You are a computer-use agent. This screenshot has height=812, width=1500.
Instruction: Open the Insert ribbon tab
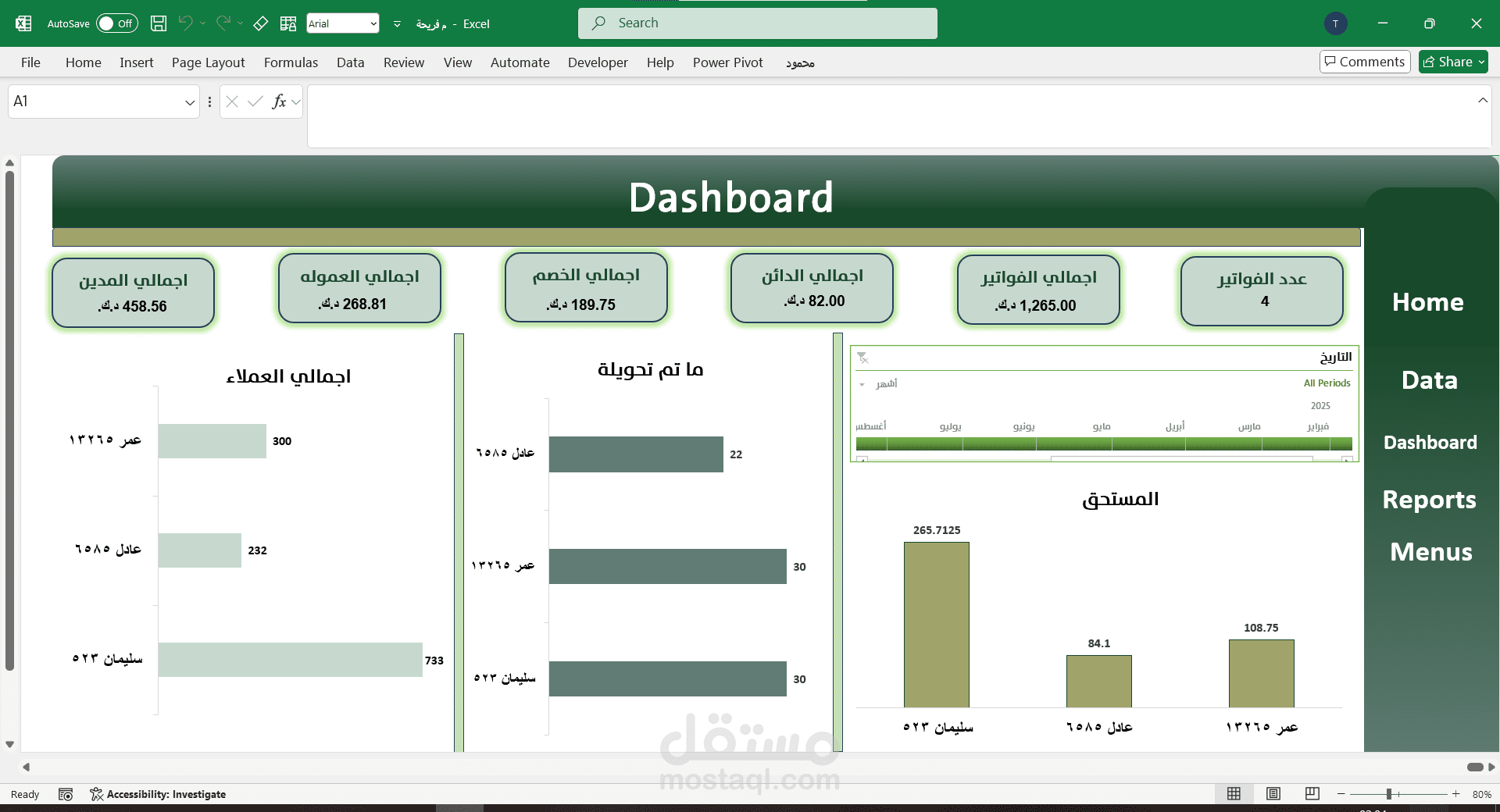pyautogui.click(x=136, y=62)
